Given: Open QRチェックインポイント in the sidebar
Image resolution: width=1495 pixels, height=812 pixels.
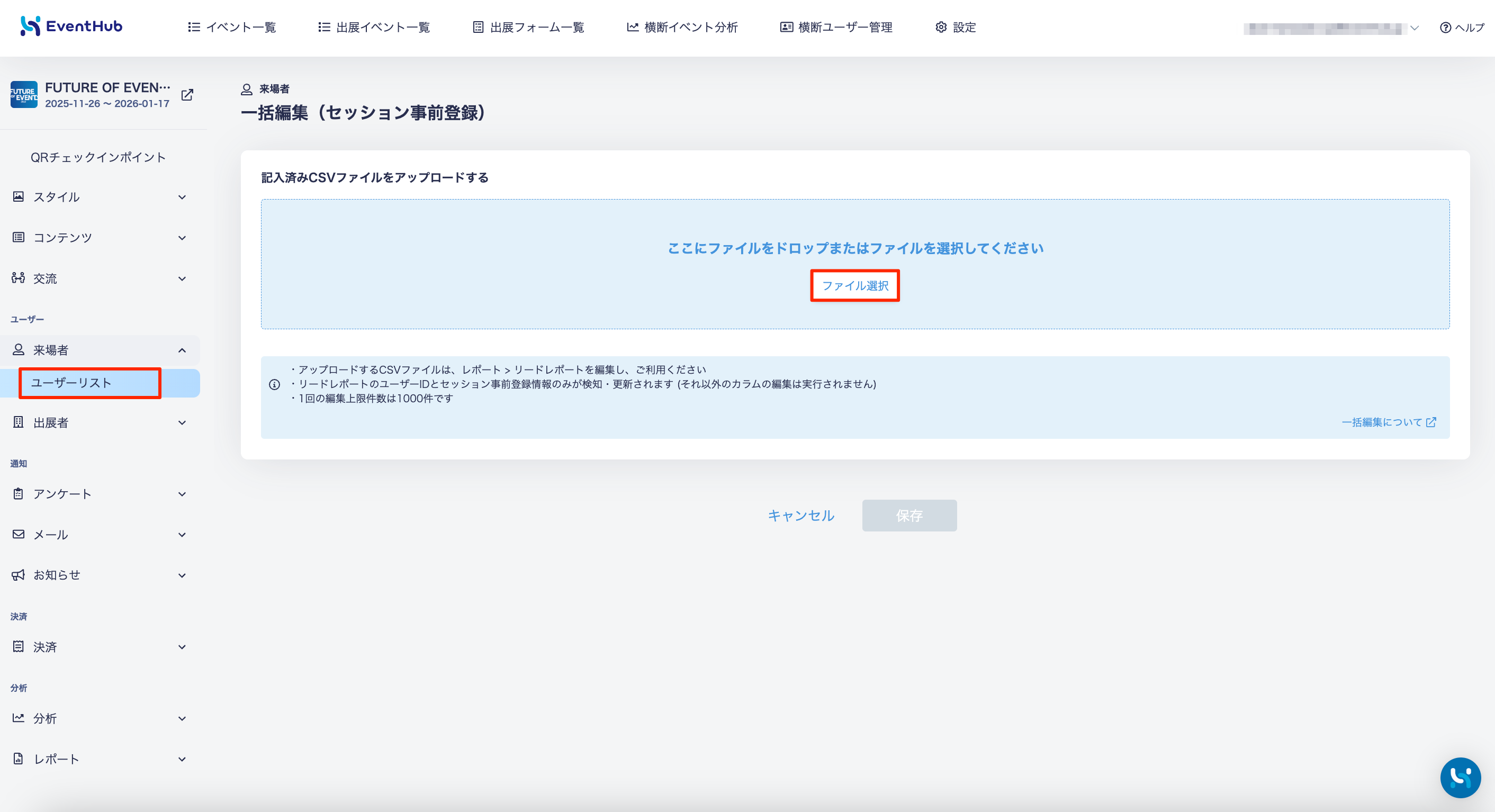Looking at the screenshot, I should (98, 157).
